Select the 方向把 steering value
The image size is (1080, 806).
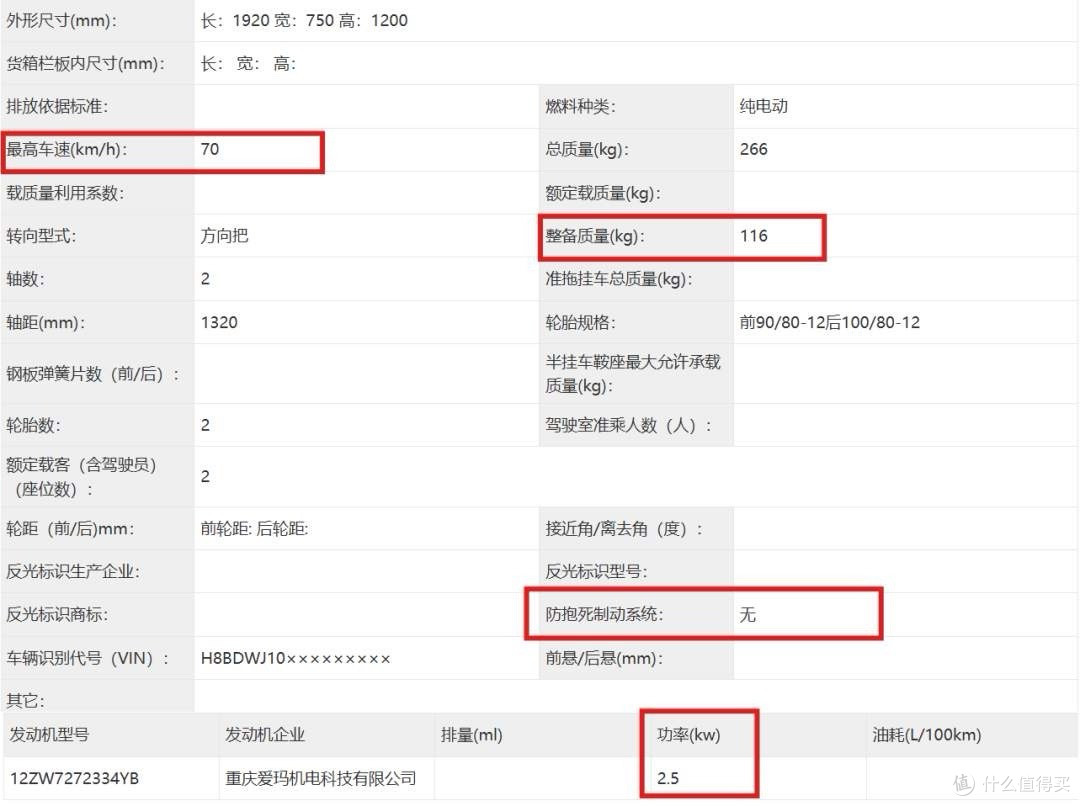(224, 236)
